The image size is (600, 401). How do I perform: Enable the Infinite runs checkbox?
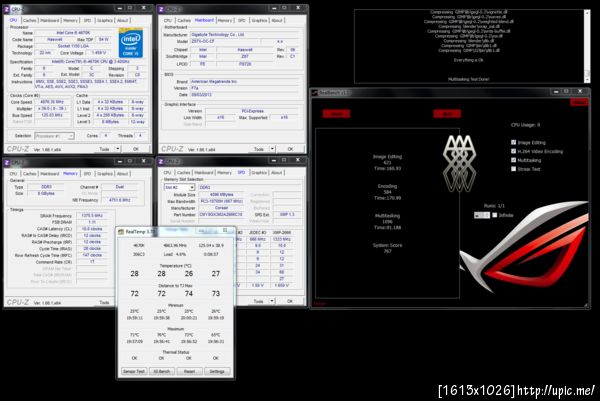(x=495, y=215)
